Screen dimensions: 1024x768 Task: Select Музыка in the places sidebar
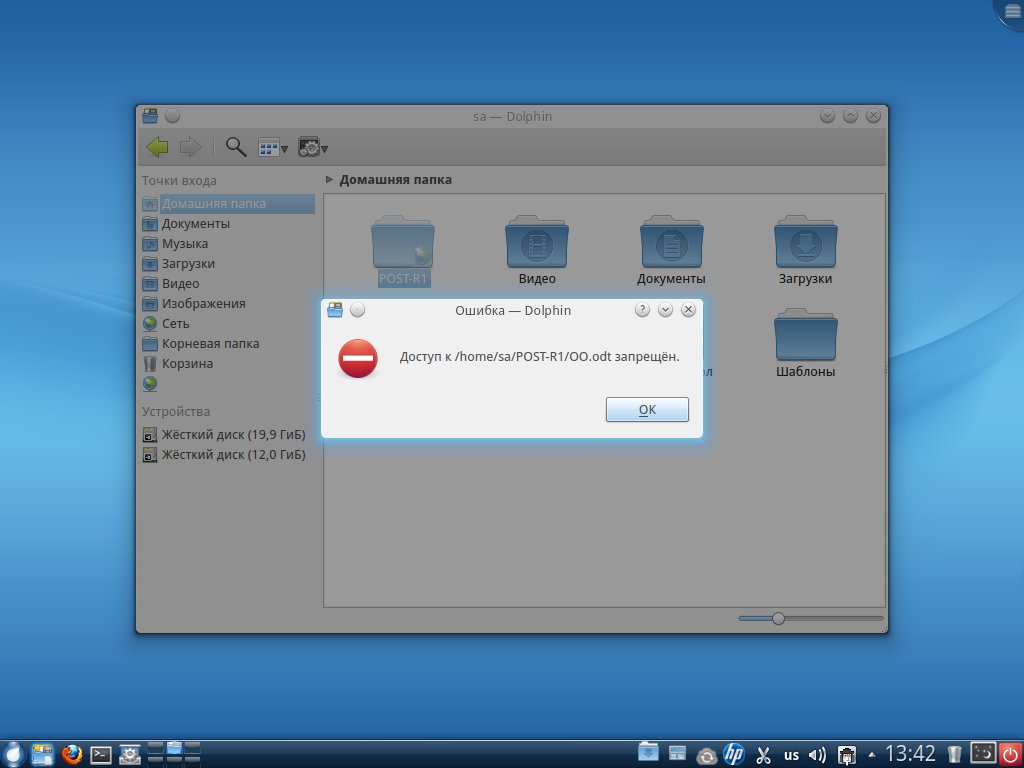(228, 244)
